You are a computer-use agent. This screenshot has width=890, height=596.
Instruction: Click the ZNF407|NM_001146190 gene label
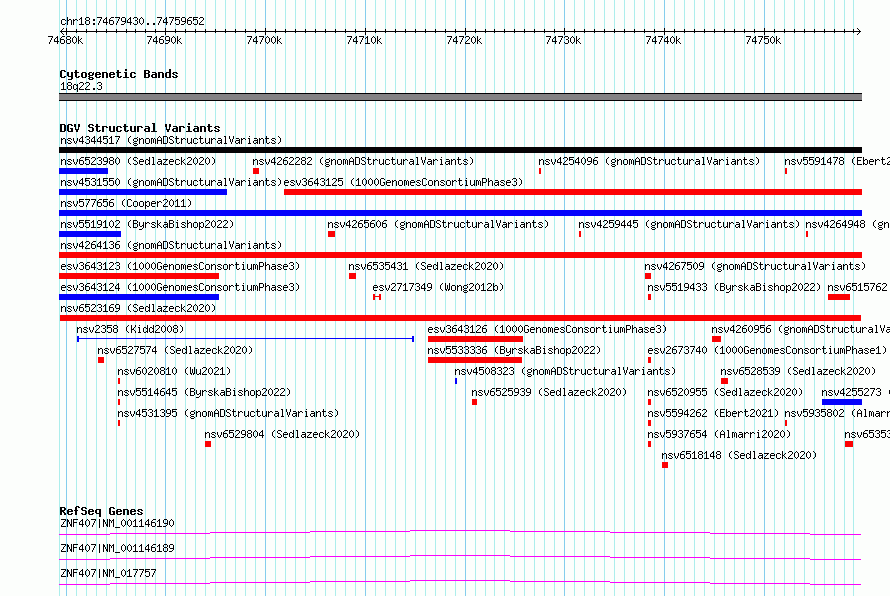117,523
